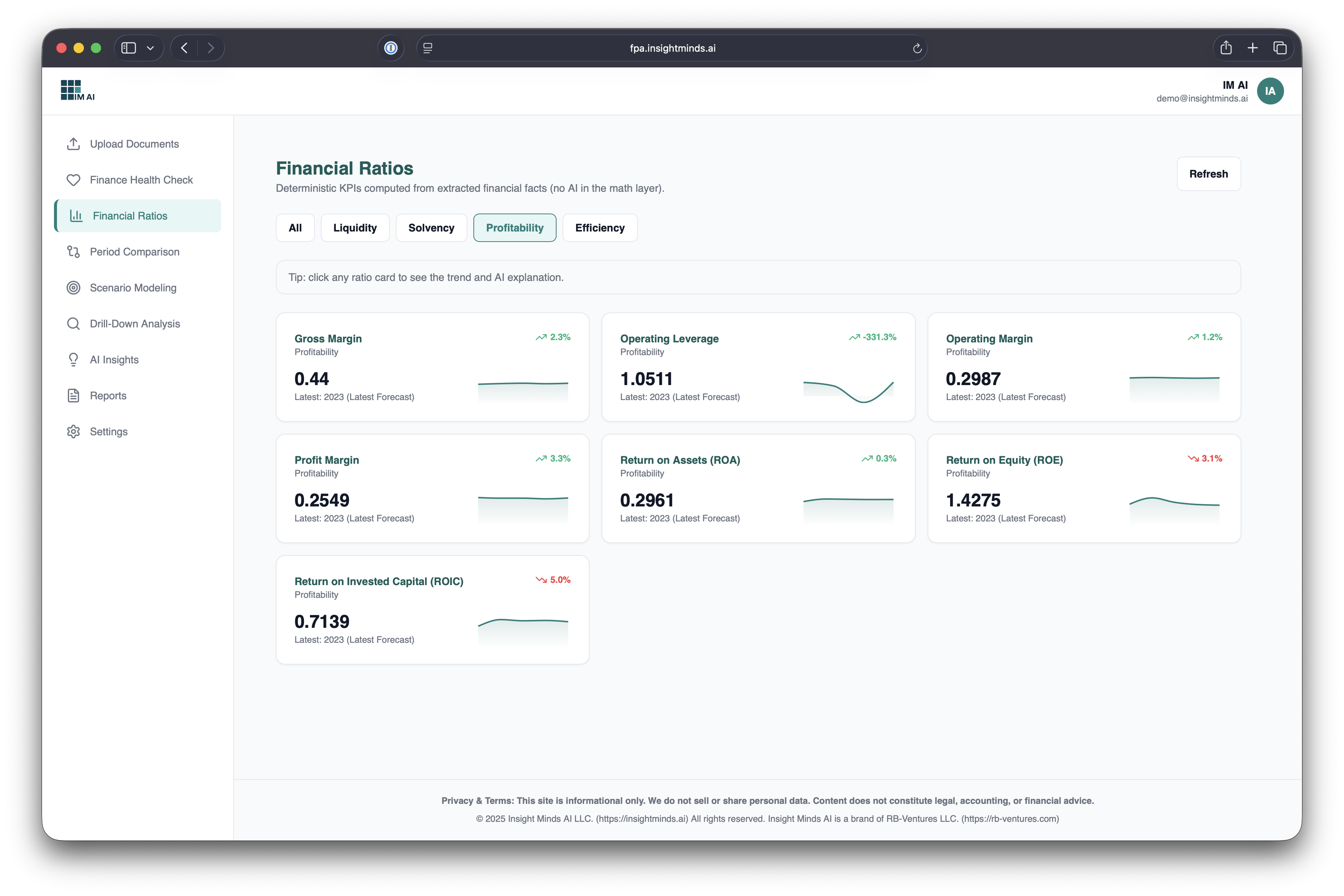
Task: Click the Return on Equity sparkline chart
Action: click(1173, 509)
